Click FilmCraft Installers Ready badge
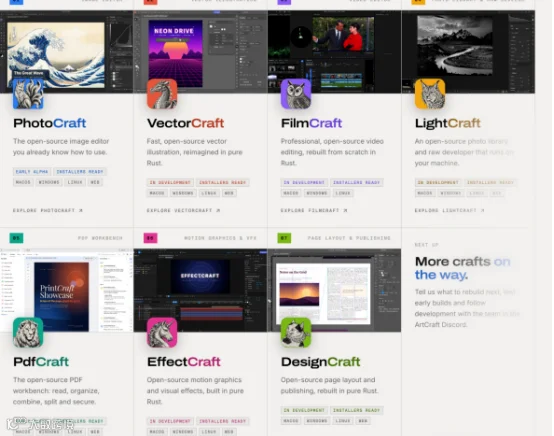The image size is (554, 436). pyautogui.click(x=356, y=182)
